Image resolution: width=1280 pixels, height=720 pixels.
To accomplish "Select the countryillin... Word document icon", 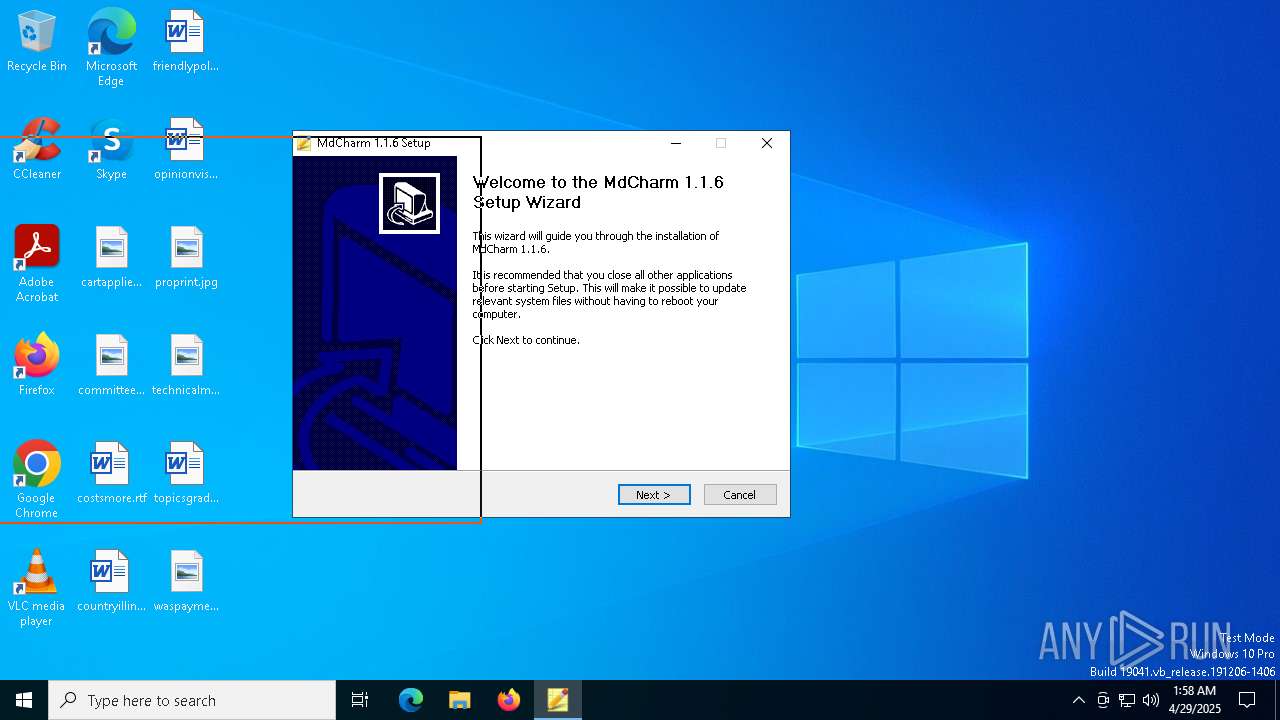I will coord(111,582).
